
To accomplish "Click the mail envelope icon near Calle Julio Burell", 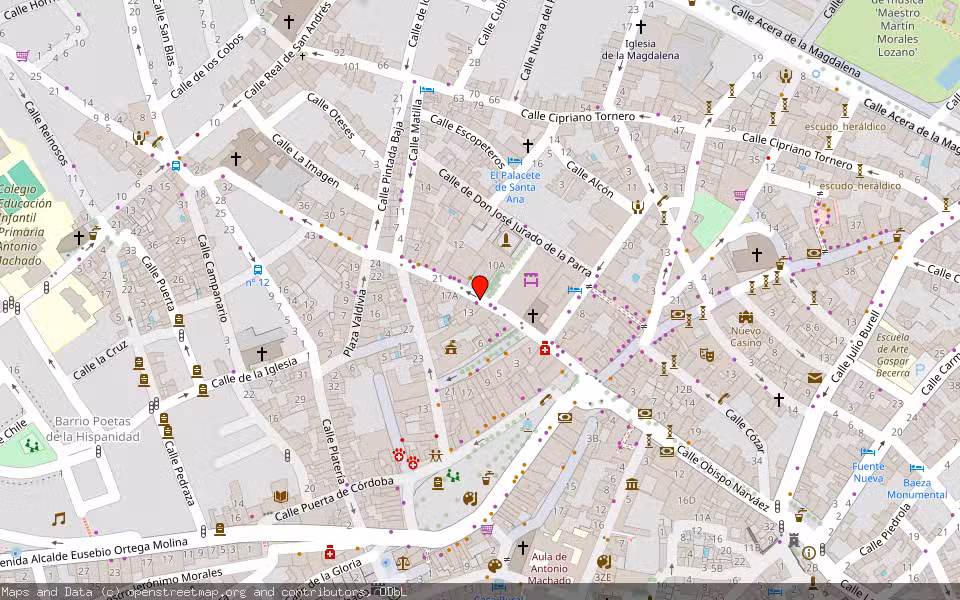I will 814,377.
